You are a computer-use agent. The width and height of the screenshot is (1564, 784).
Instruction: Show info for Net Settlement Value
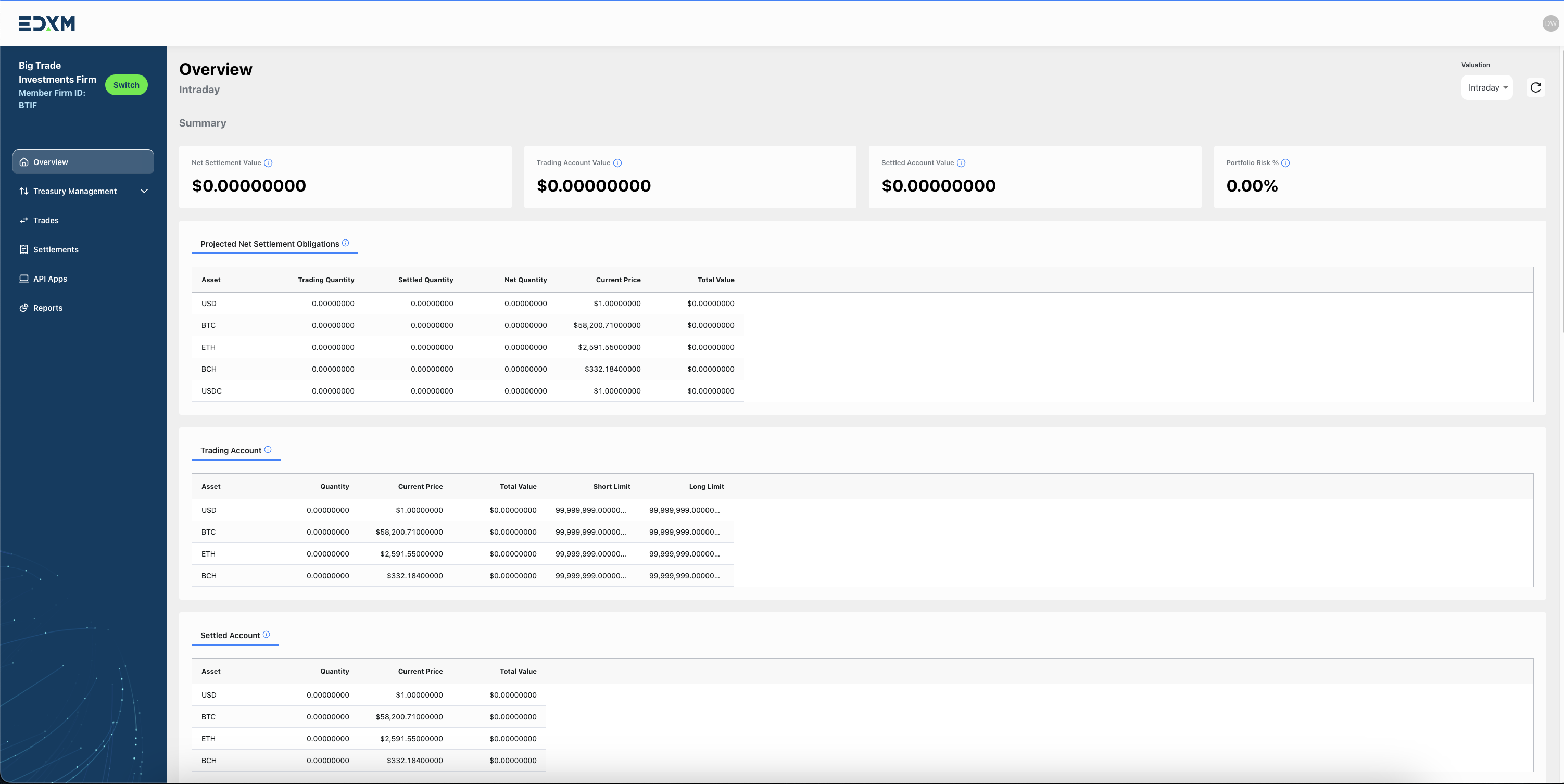(x=268, y=163)
